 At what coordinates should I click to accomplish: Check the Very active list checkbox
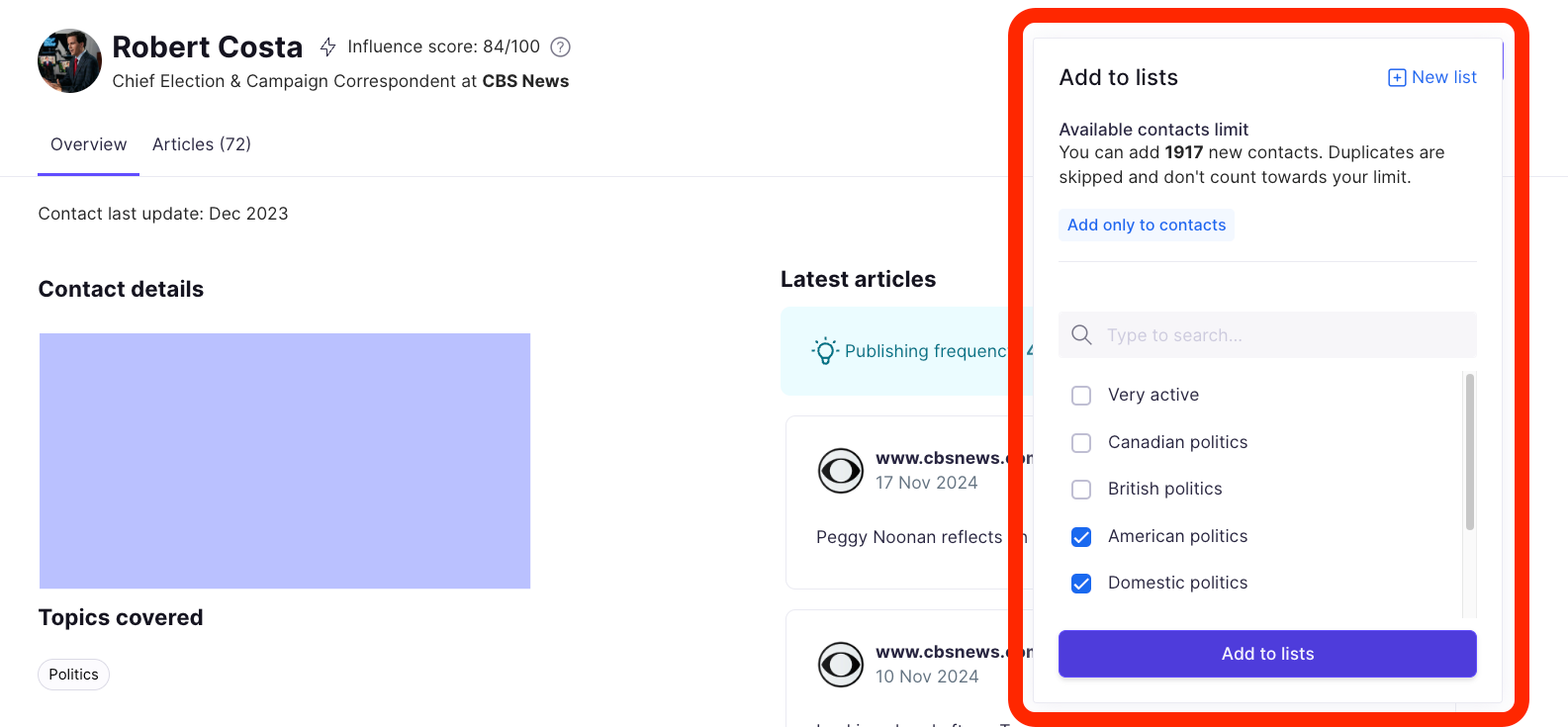[x=1081, y=396]
